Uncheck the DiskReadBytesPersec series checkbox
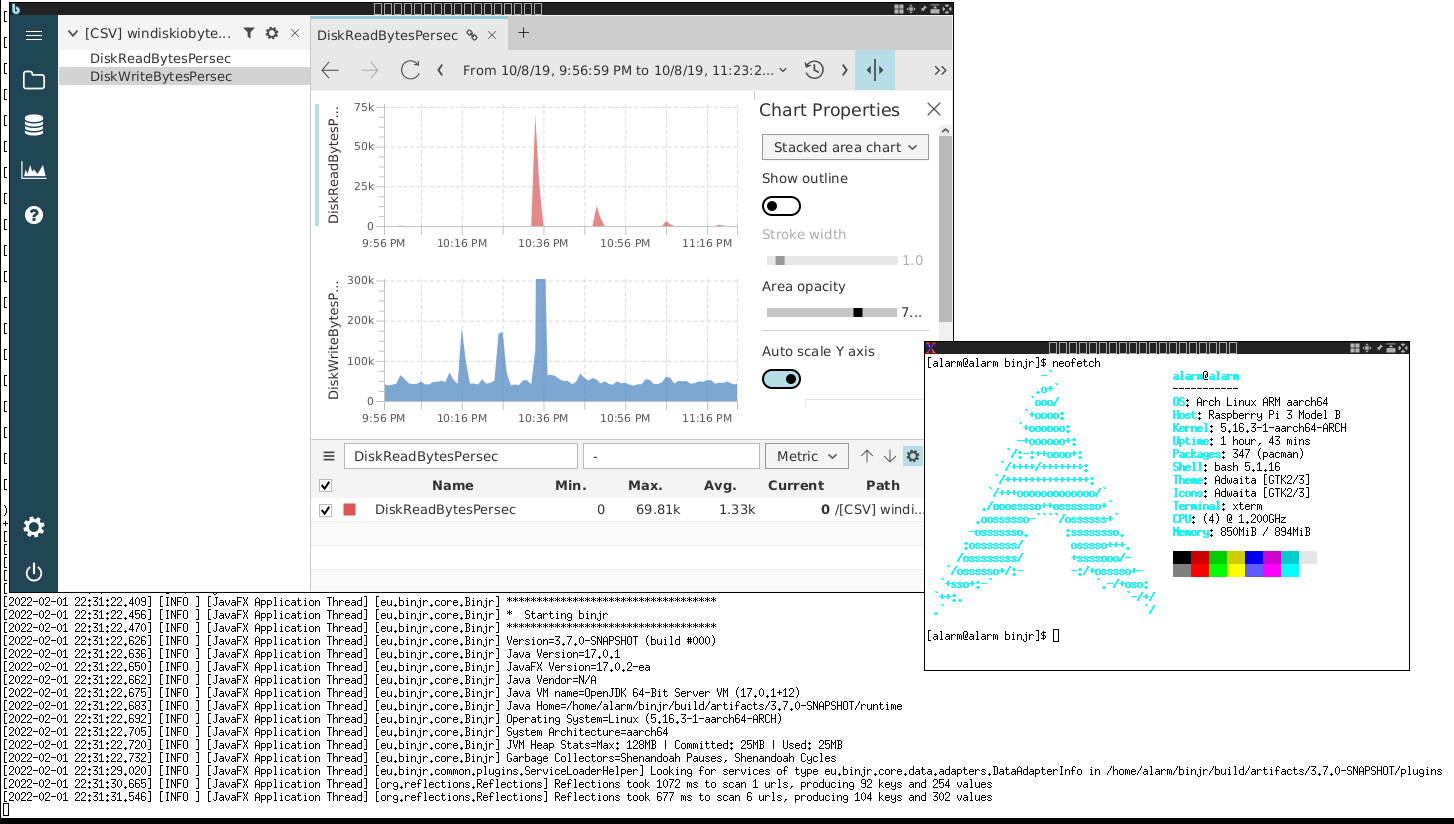 pyautogui.click(x=325, y=510)
